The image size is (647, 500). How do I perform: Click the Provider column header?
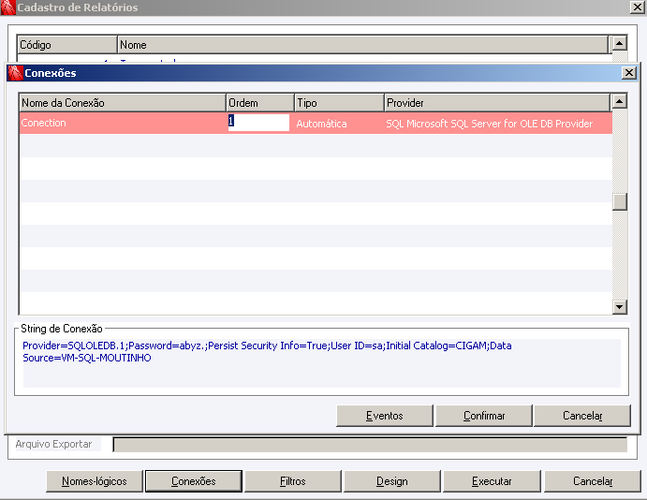click(497, 103)
